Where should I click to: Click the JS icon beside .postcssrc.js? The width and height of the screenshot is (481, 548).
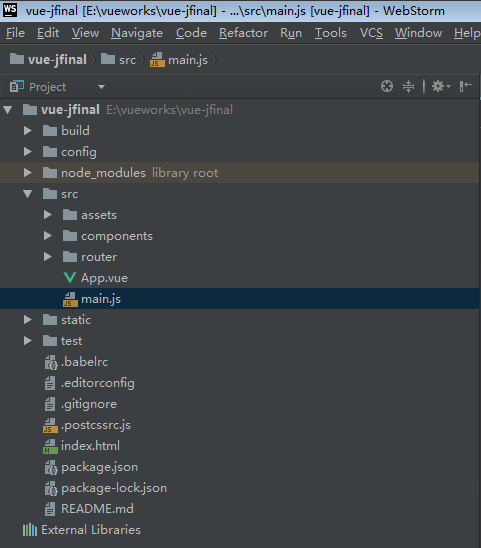click(50, 425)
